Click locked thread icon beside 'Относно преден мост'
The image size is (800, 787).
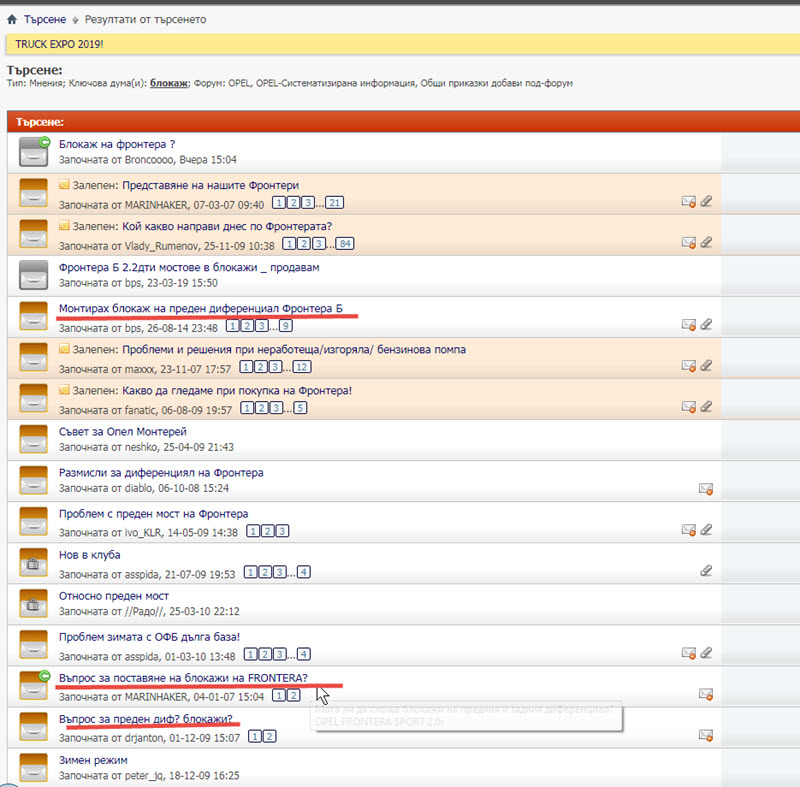point(34,604)
